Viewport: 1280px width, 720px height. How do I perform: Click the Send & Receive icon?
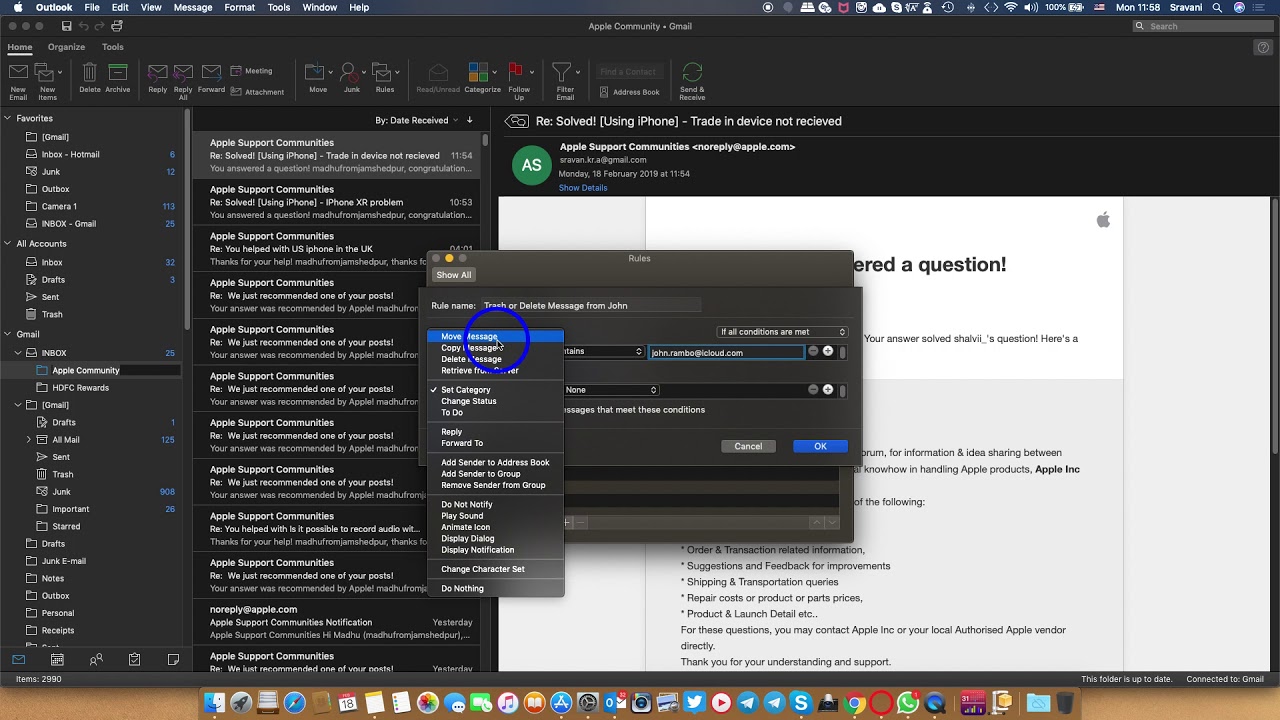pyautogui.click(x=692, y=73)
